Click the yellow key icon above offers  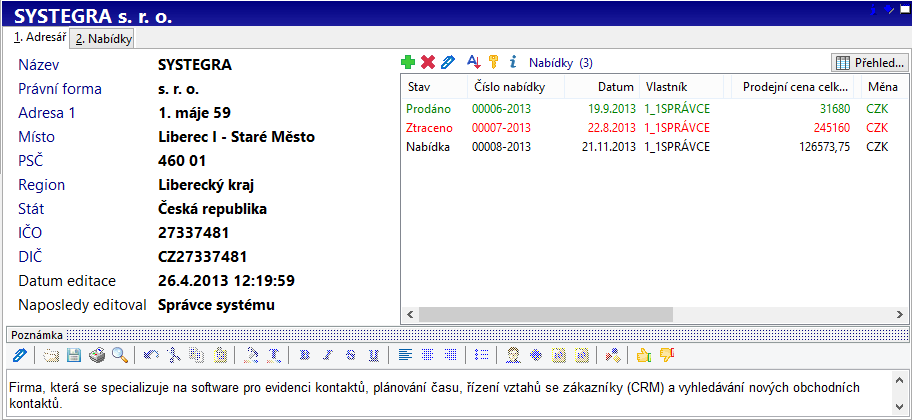click(x=493, y=62)
